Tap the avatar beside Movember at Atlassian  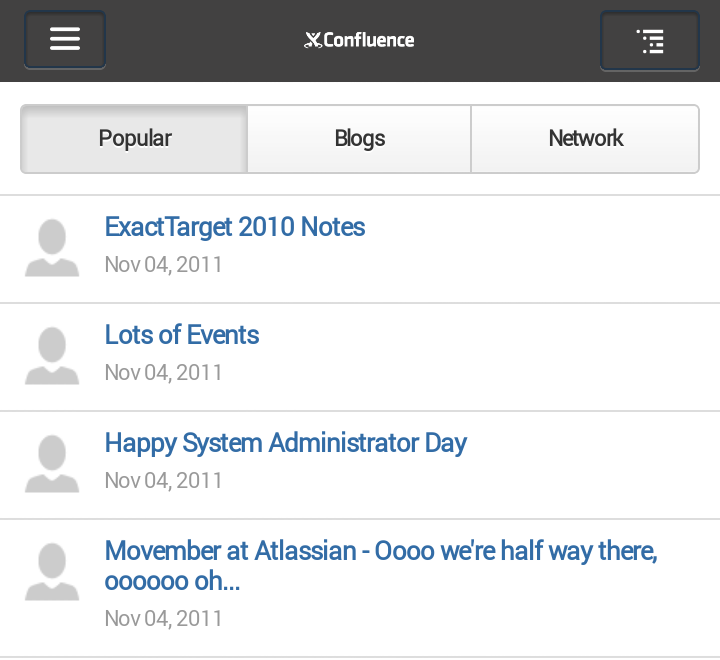52,573
